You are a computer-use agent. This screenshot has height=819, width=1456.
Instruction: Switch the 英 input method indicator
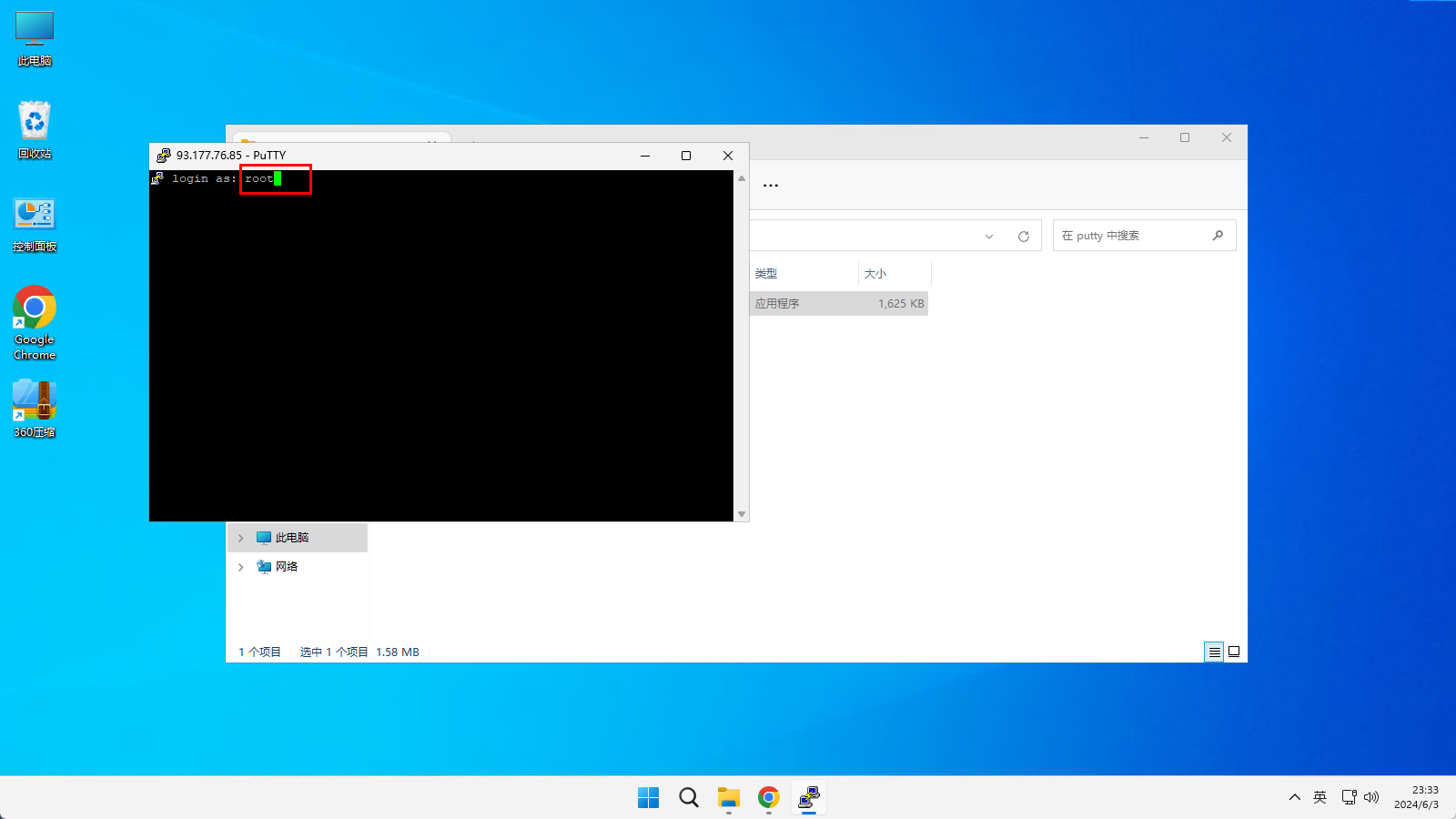coord(1320,797)
